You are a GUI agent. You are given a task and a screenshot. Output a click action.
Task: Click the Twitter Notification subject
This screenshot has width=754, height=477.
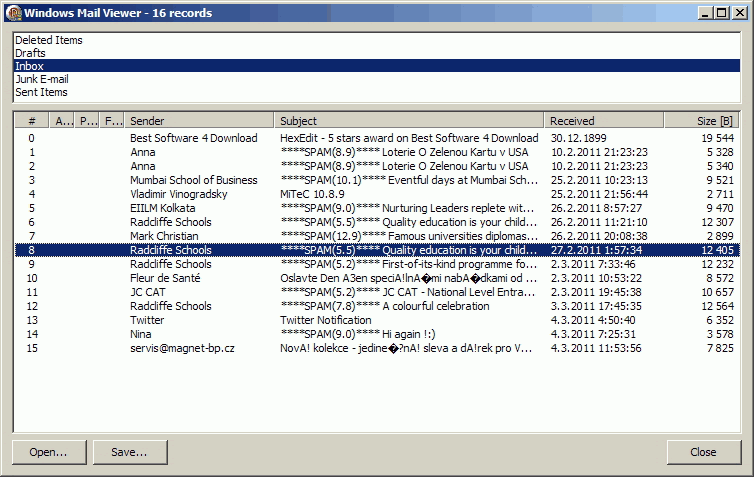(x=326, y=319)
